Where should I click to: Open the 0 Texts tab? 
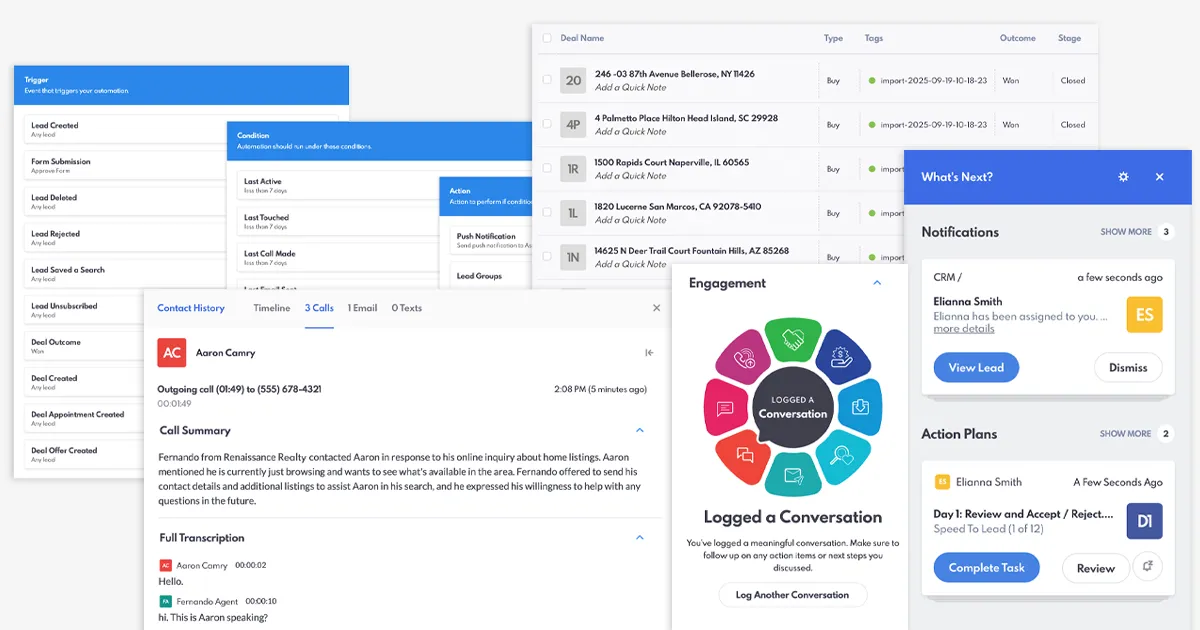[x=407, y=308]
